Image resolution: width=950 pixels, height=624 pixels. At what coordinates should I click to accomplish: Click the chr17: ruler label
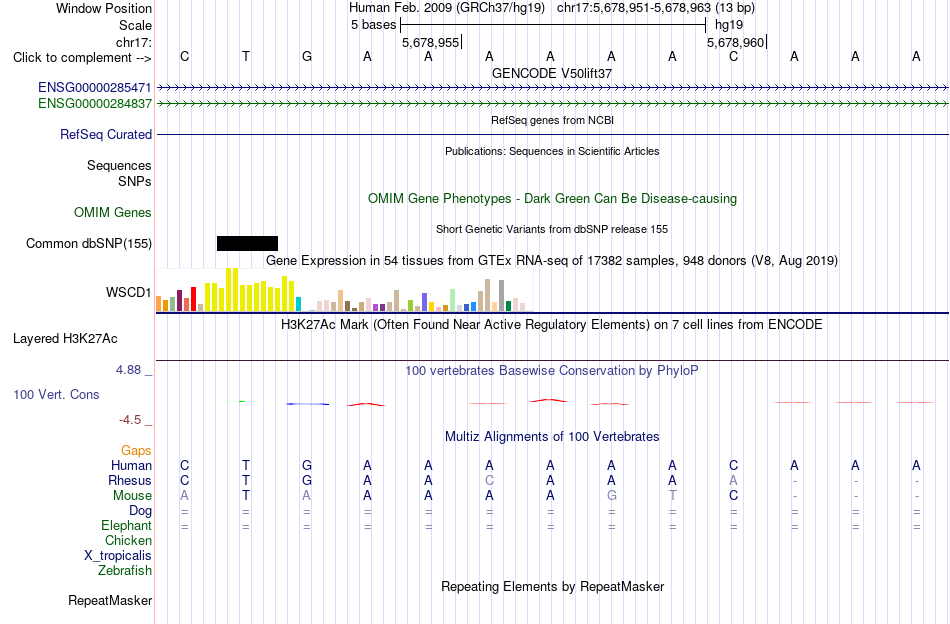tap(133, 42)
